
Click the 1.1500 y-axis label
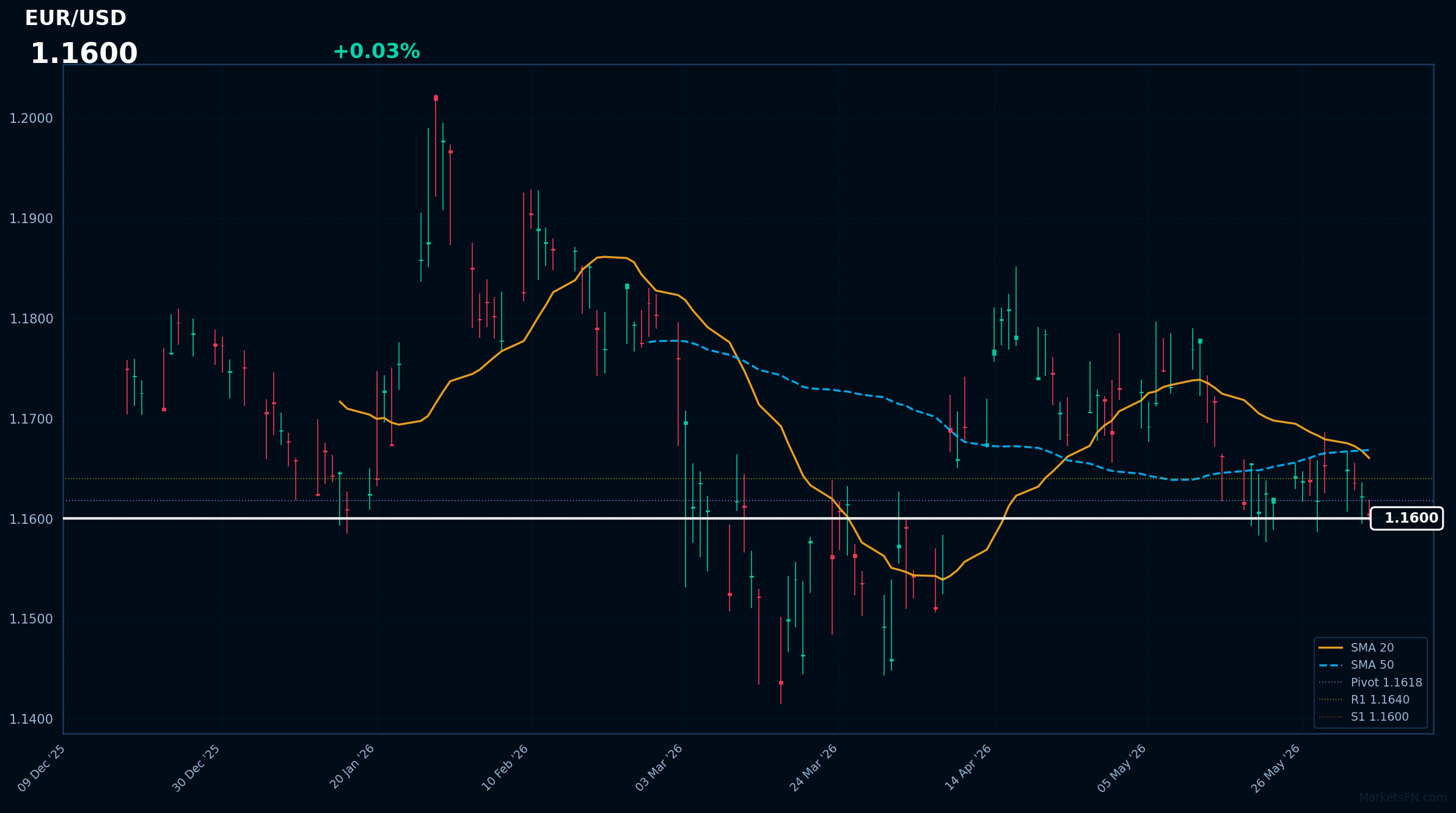(x=31, y=619)
